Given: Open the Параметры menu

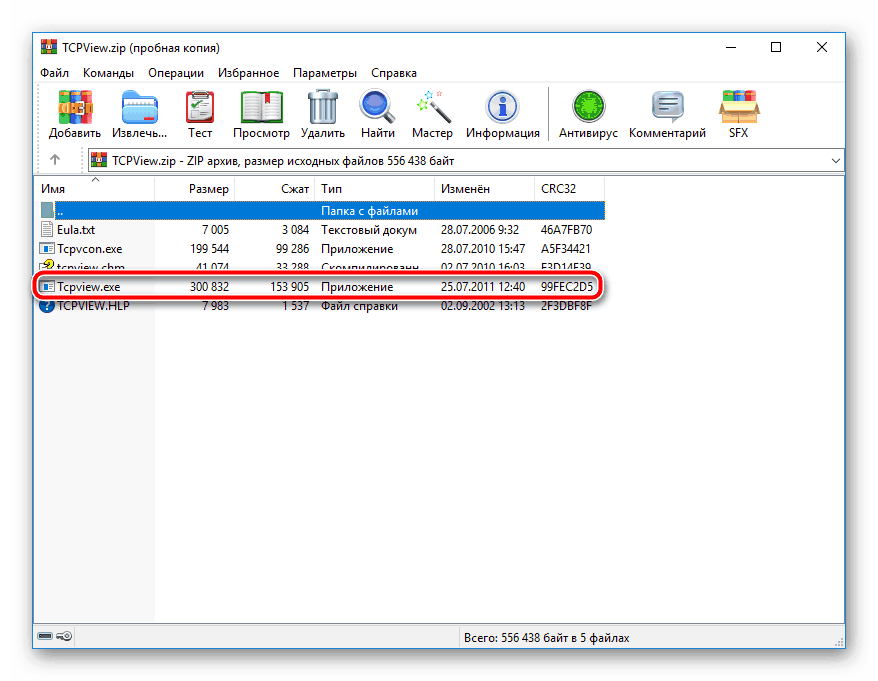Looking at the screenshot, I should tap(323, 72).
